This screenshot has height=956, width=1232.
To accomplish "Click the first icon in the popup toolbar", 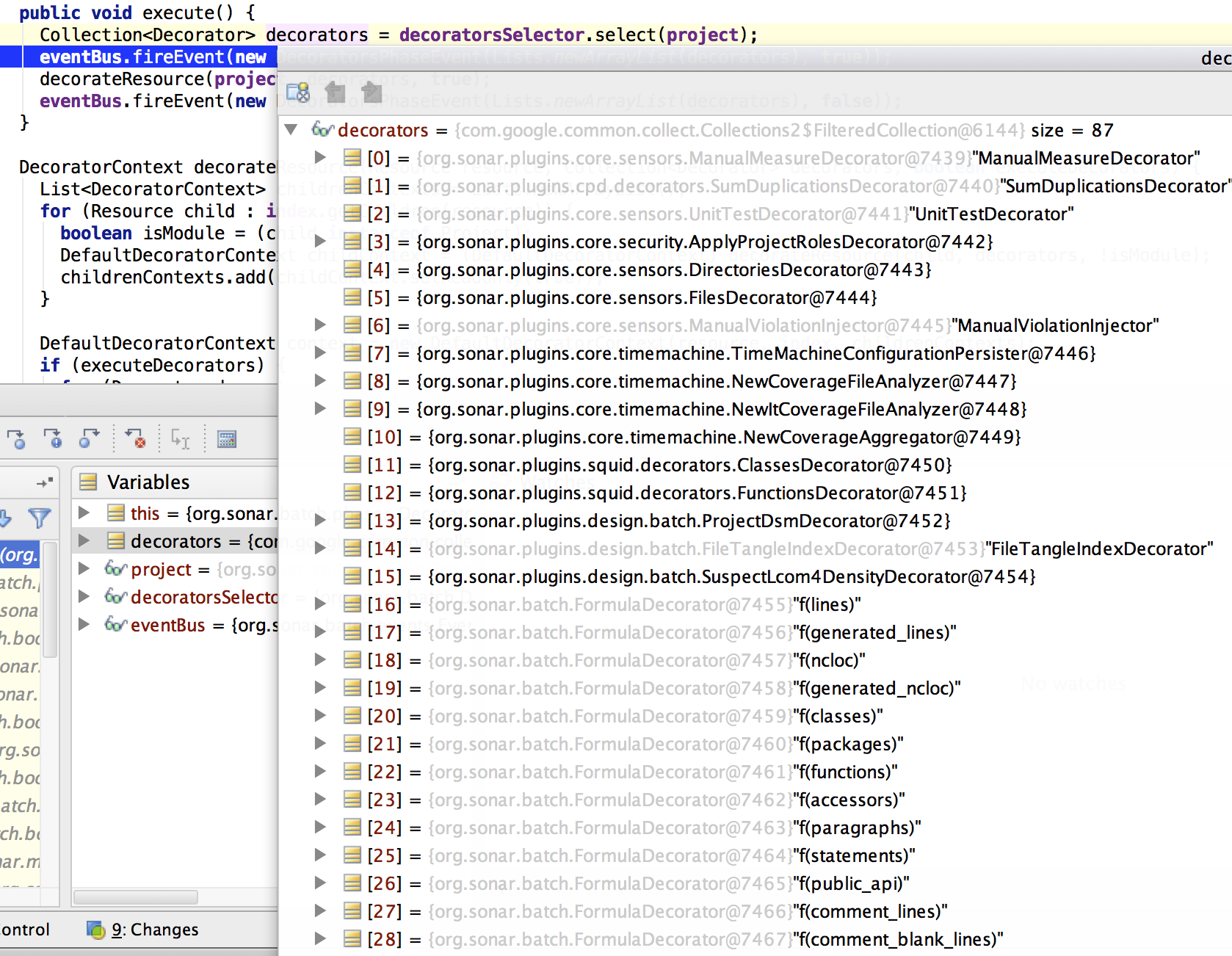I will click(x=298, y=93).
